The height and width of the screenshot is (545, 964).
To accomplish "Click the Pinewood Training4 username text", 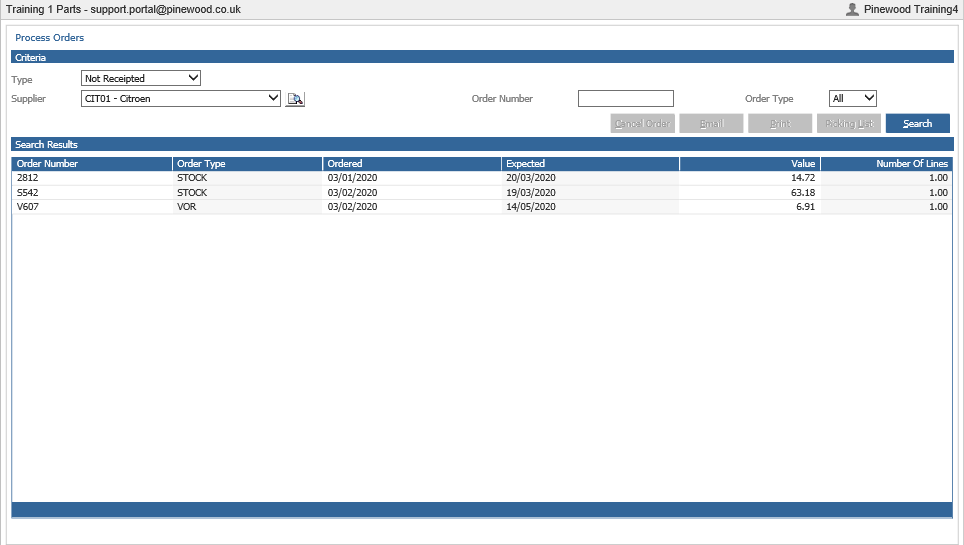I will 911,9.
